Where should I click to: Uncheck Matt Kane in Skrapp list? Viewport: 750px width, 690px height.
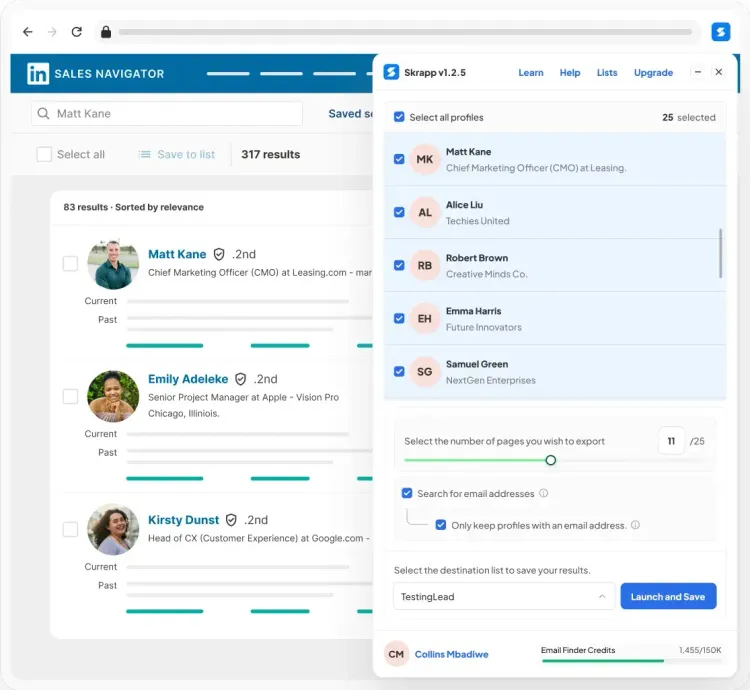399,159
